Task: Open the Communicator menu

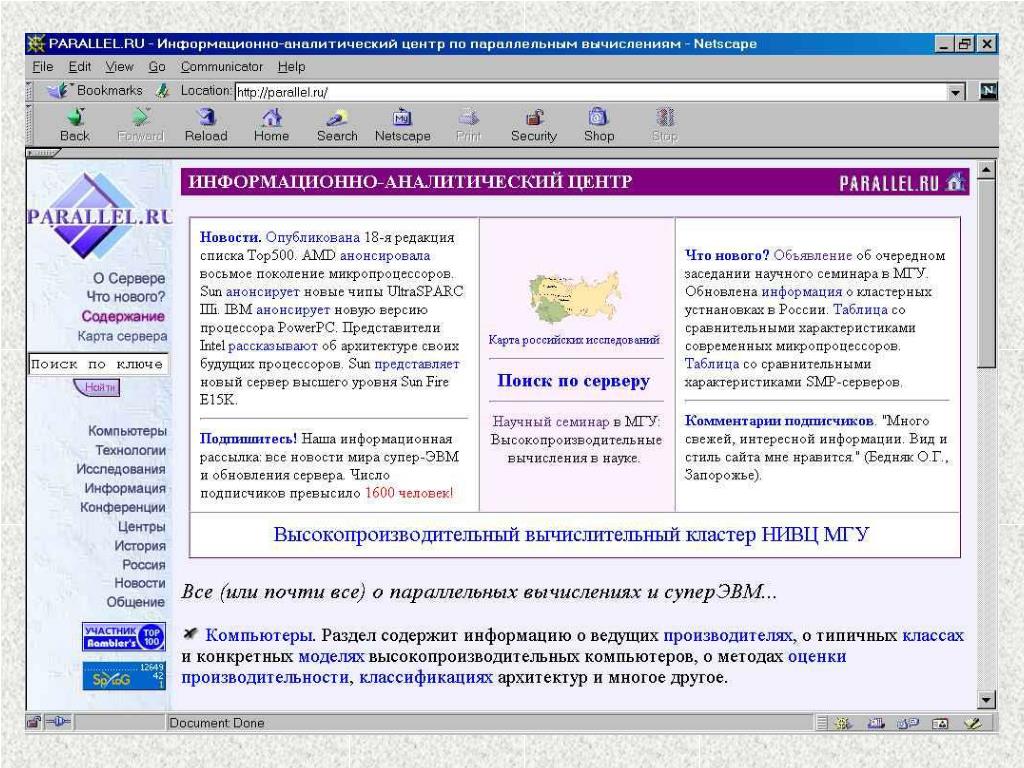Action: coord(221,67)
